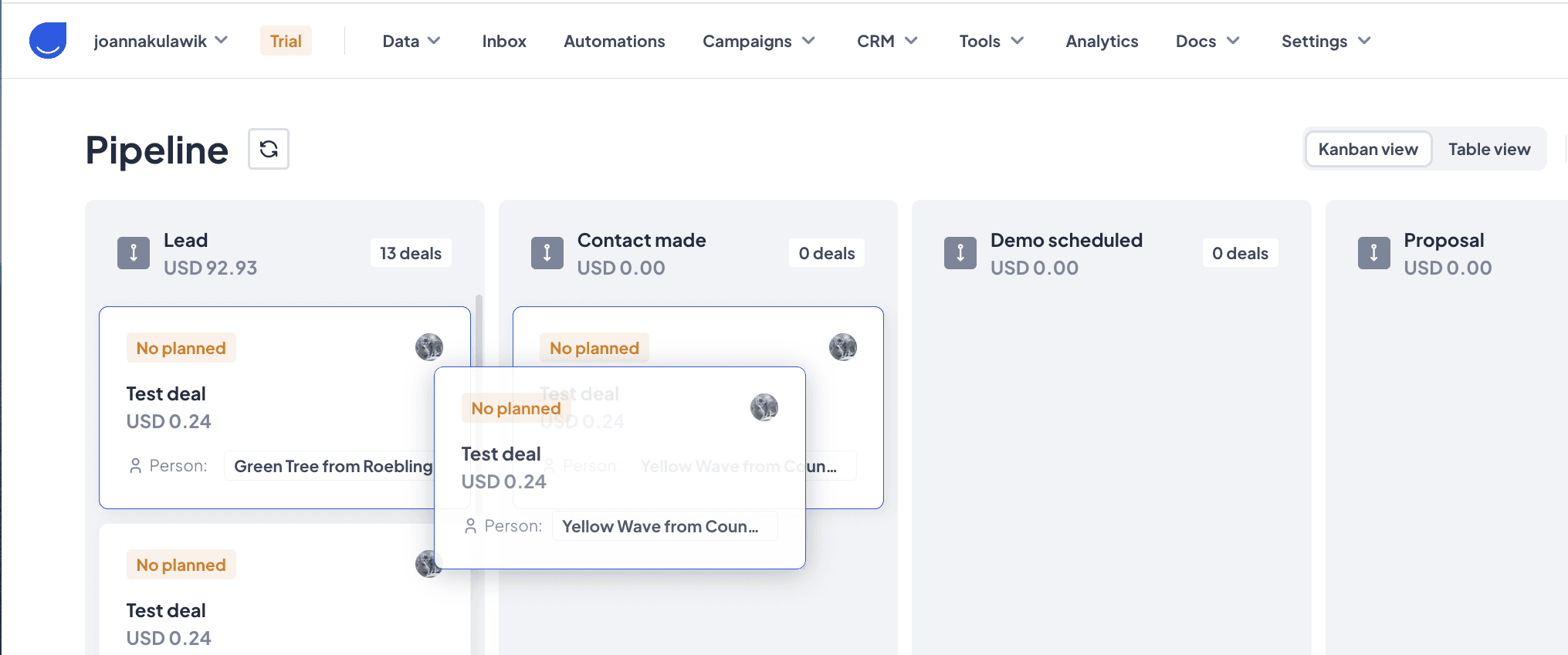Click the Contact made column sort icon

[x=547, y=253]
